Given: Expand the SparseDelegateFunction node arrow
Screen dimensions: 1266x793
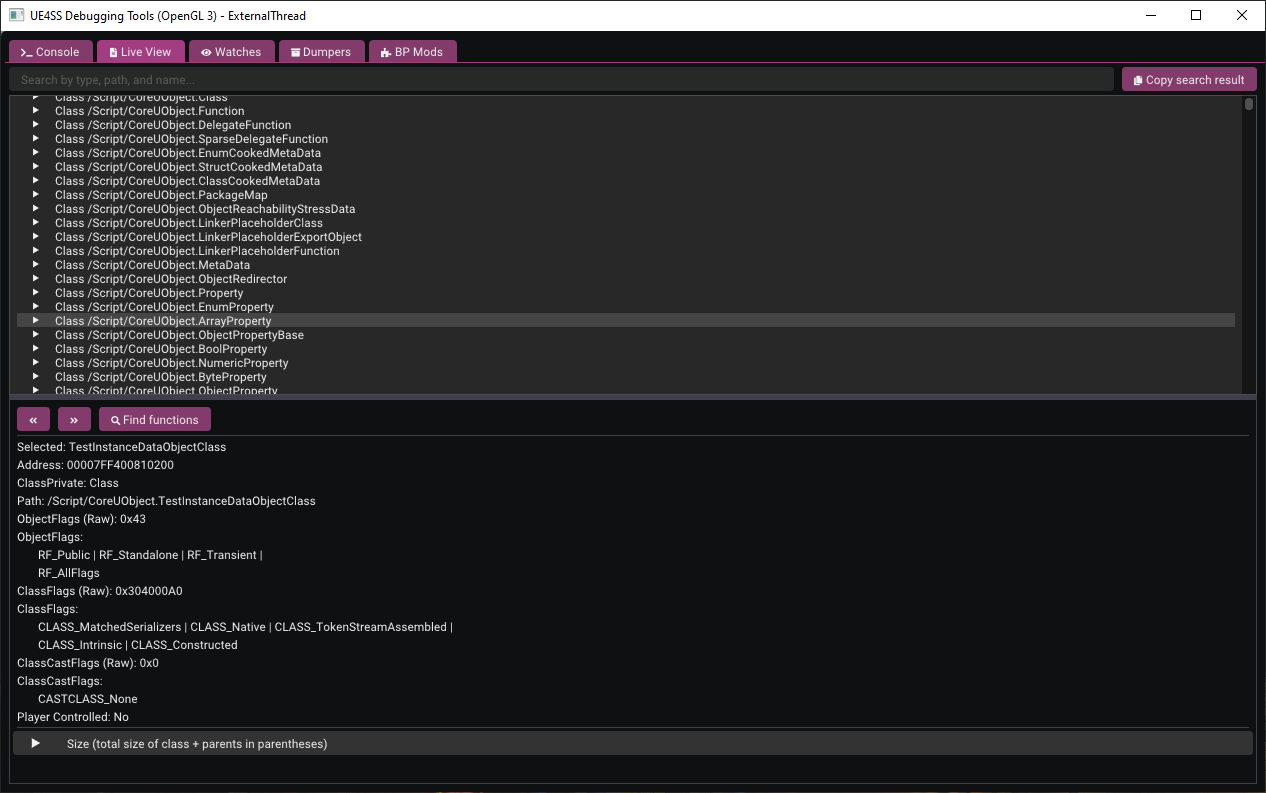Looking at the screenshot, I should pos(35,139).
